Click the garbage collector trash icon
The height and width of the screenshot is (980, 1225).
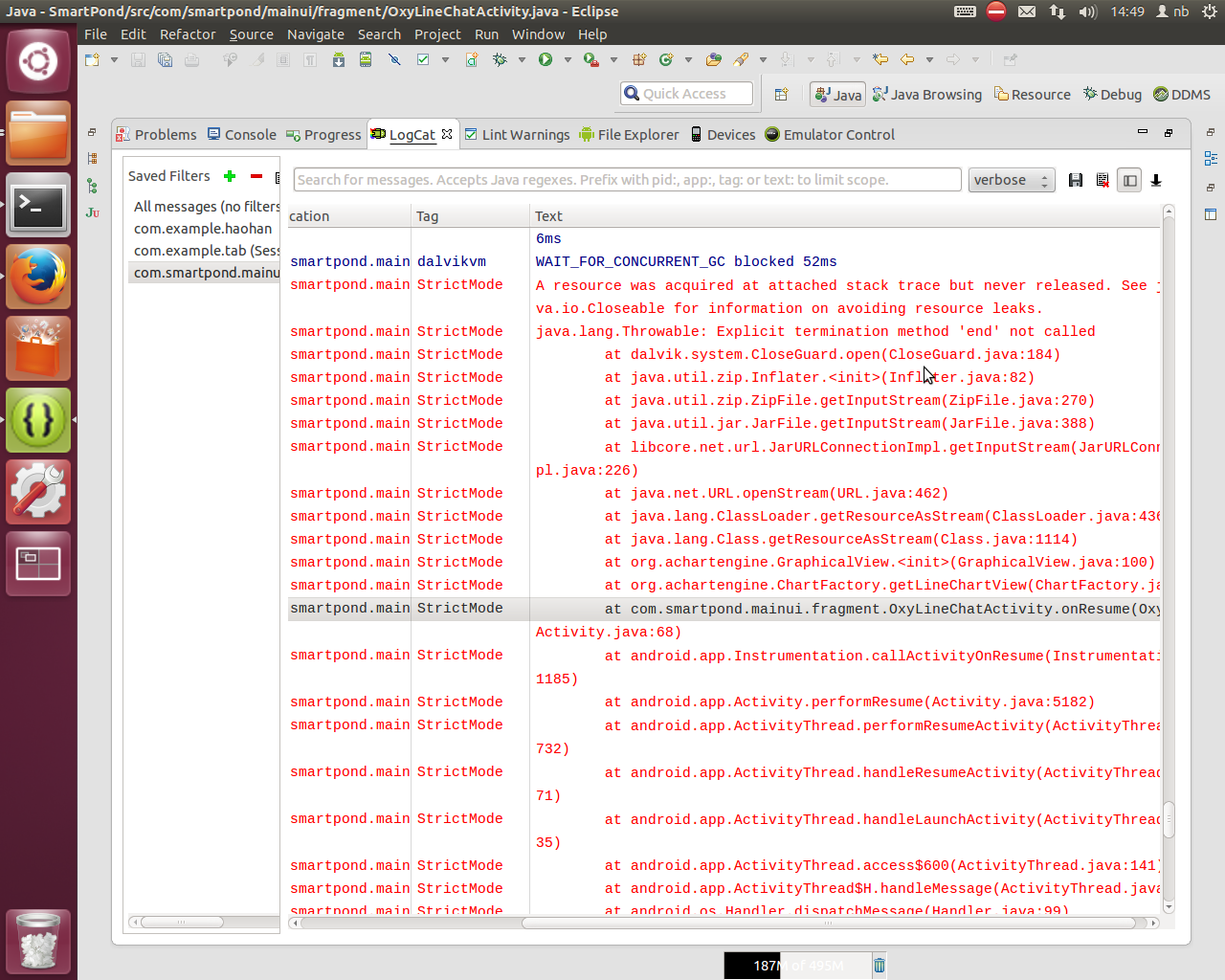pyautogui.click(x=880, y=966)
